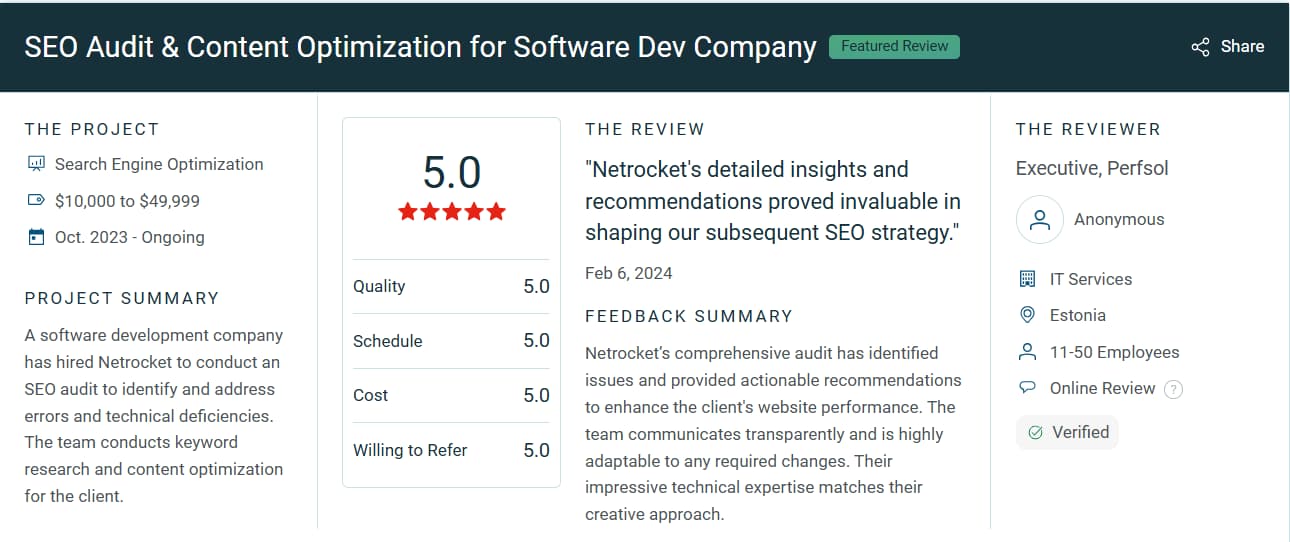The image size is (1290, 542).
Task: Click the review title heading
Action: (x=420, y=47)
